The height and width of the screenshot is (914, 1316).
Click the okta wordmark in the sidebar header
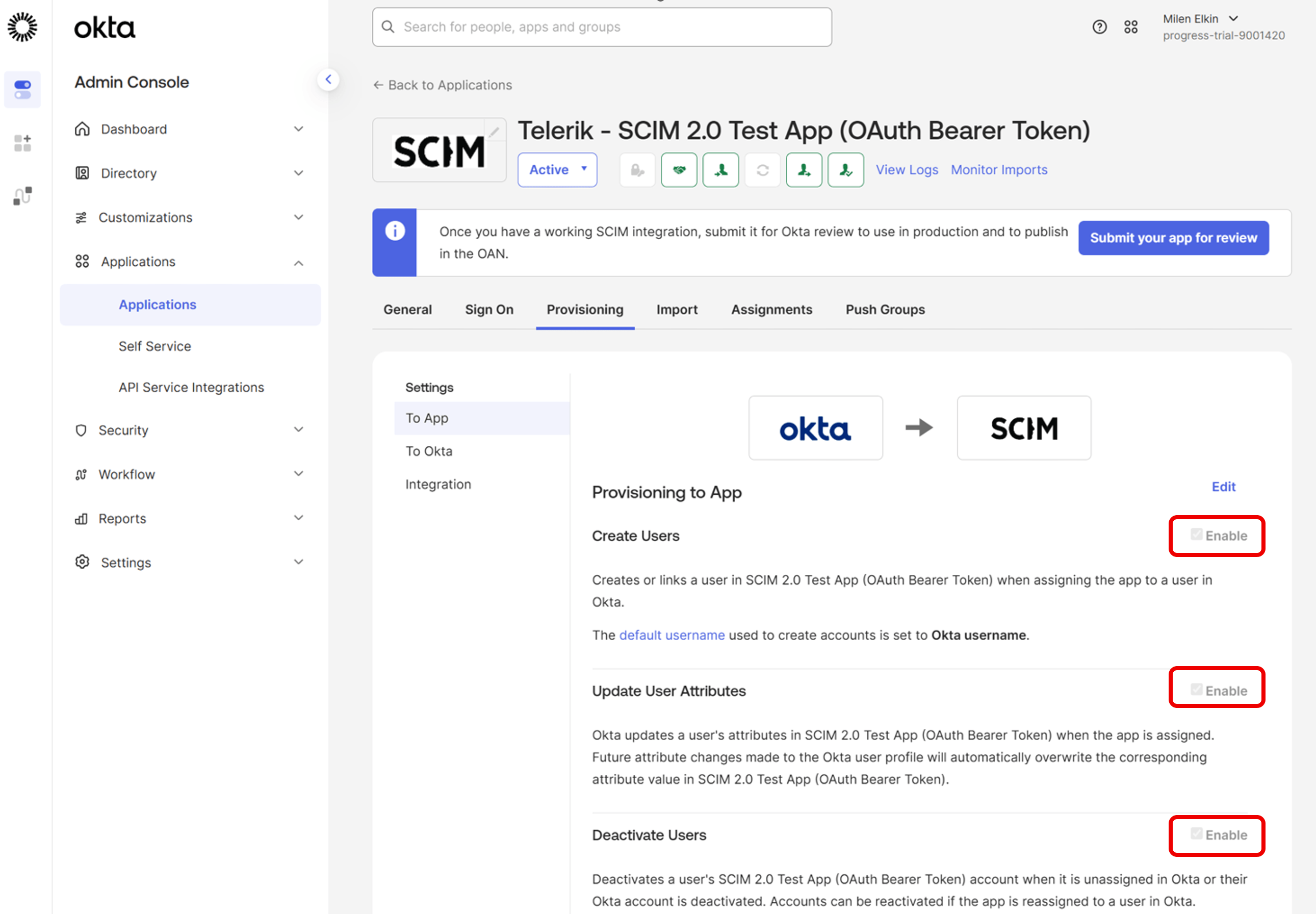coord(105,27)
